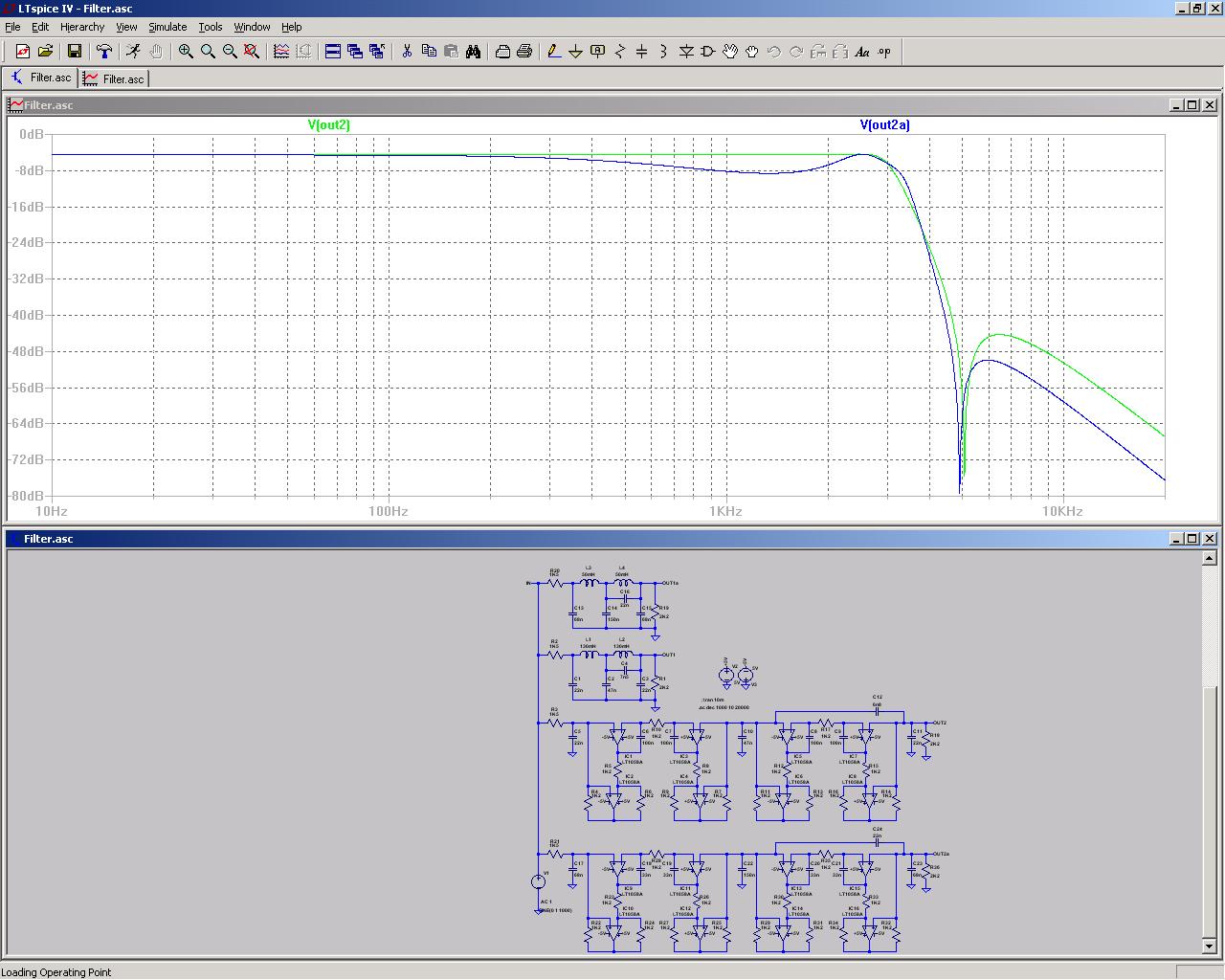Viewport: 1225px width, 980px height.
Task: Click the Run simulation icon
Action: [133, 52]
